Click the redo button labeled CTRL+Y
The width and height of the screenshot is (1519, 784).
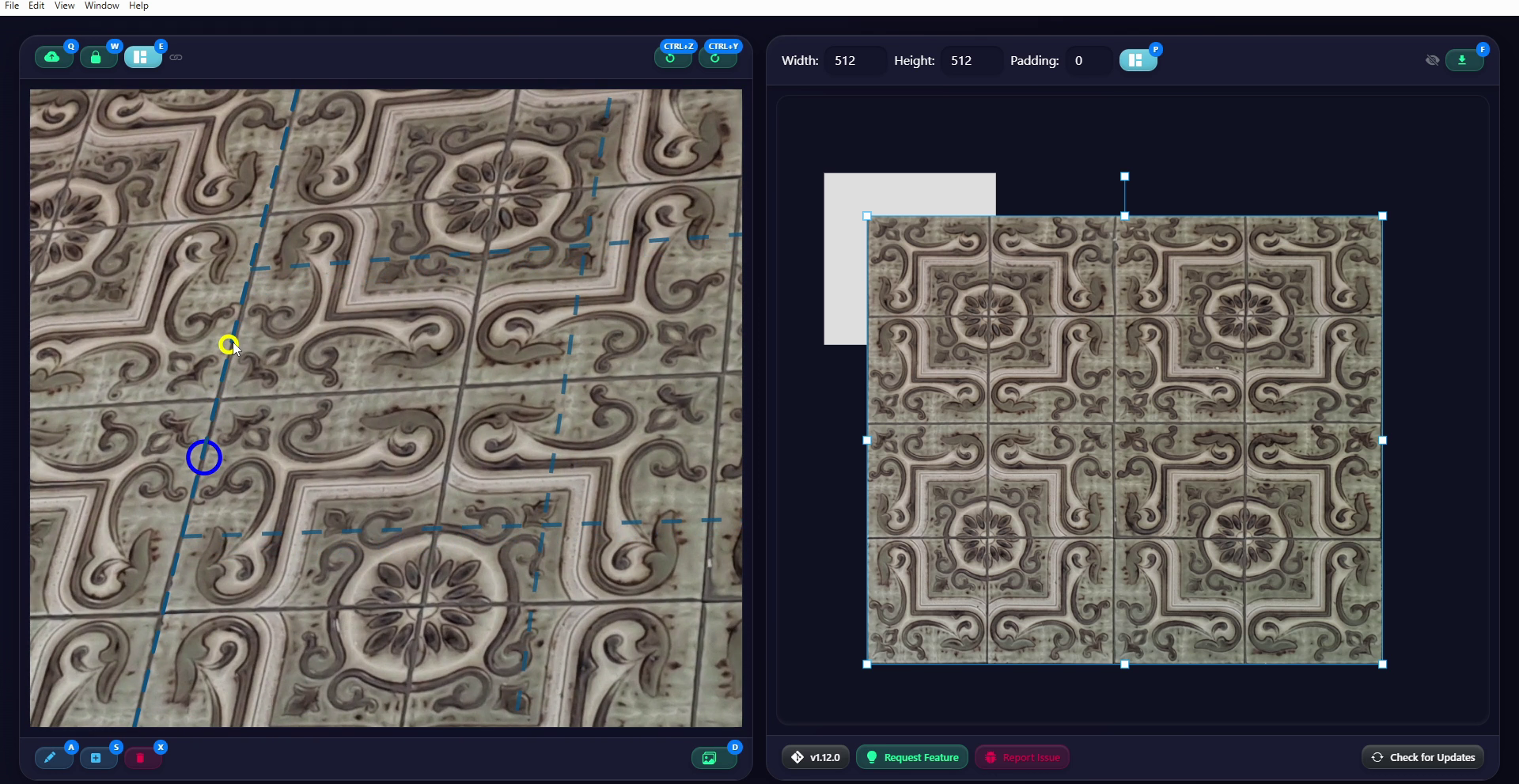717,57
